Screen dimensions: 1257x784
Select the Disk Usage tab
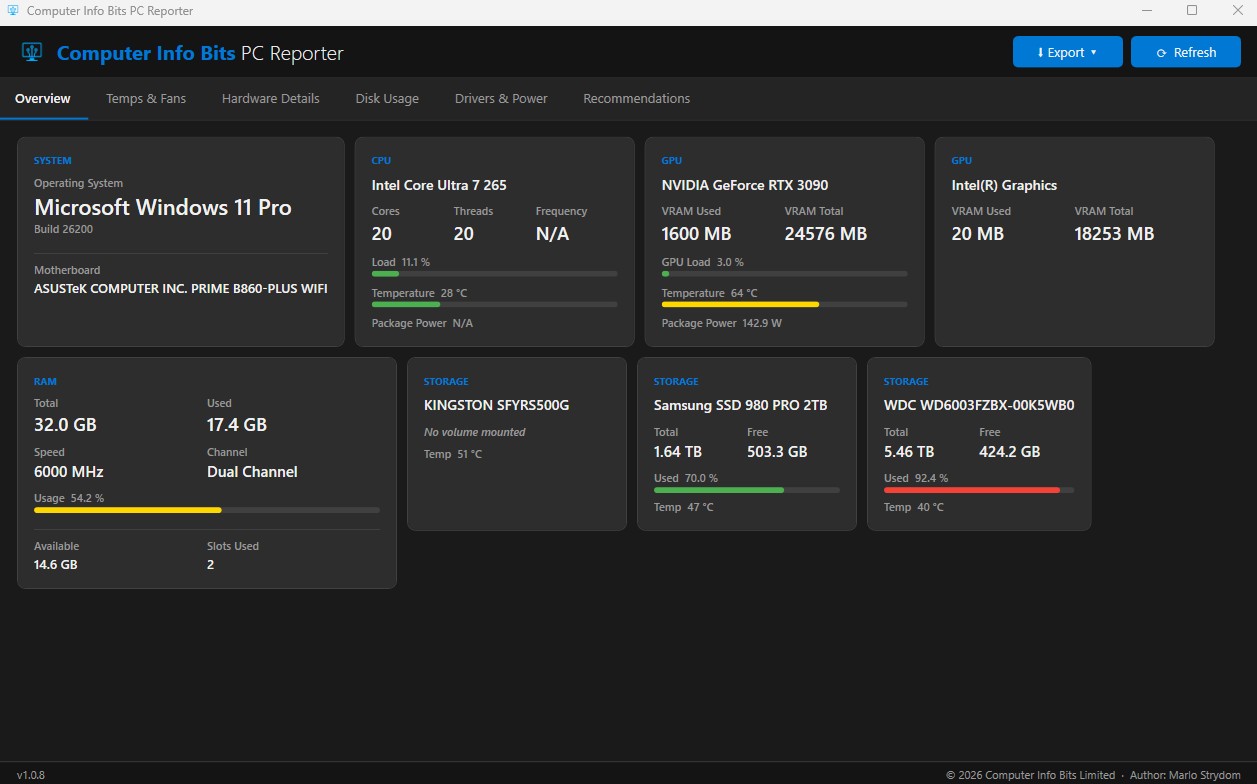(387, 98)
